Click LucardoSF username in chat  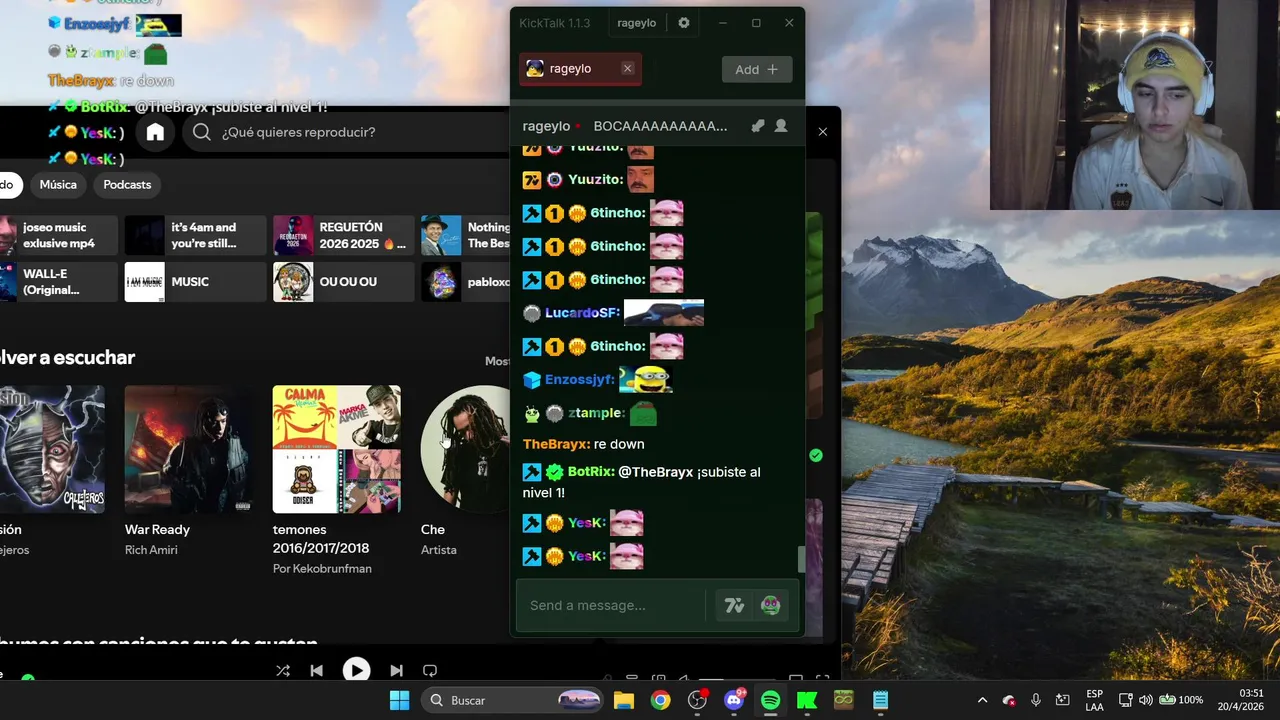pos(582,313)
